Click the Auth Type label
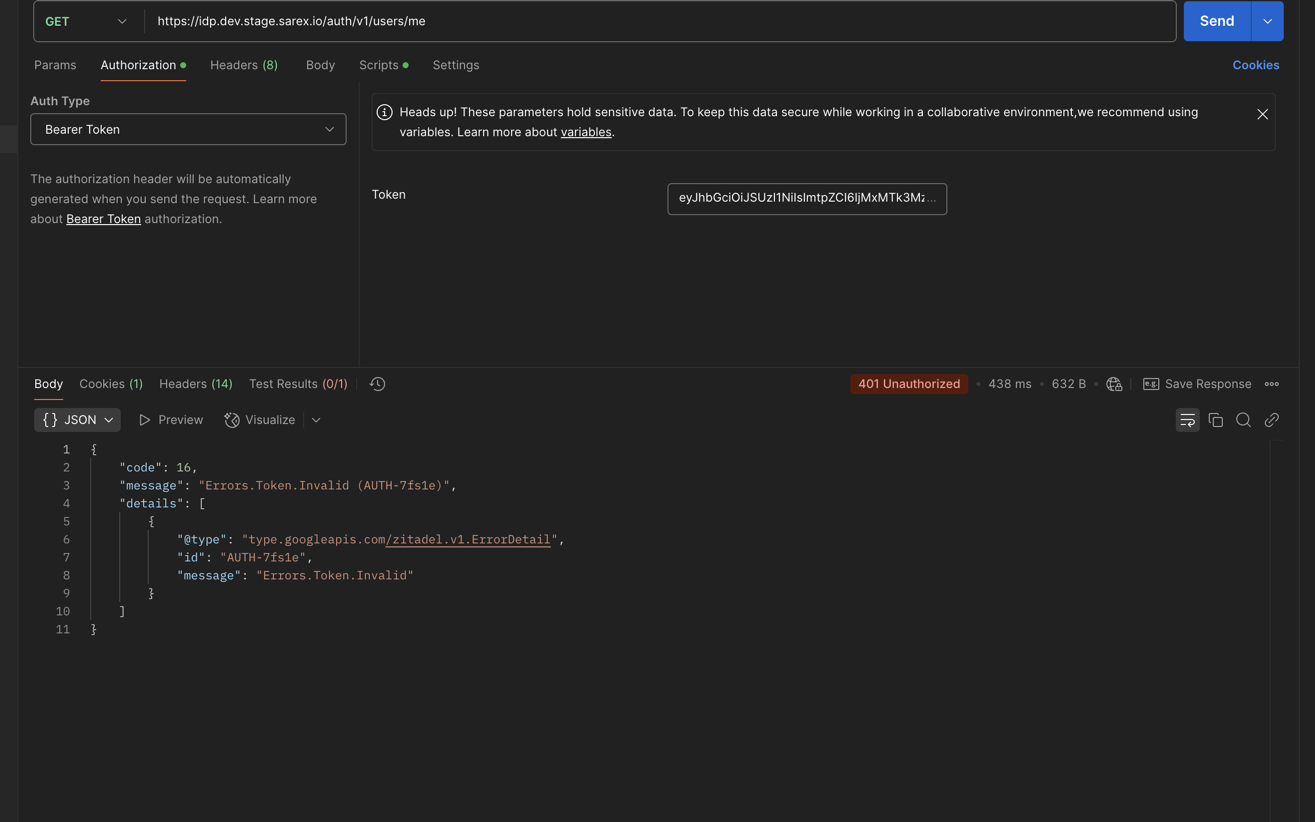1315x822 pixels. [60, 101]
